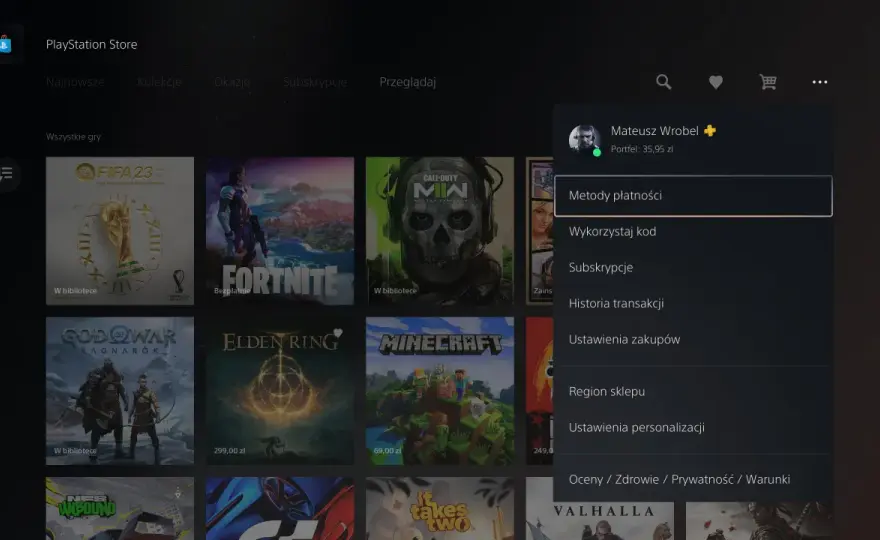The height and width of the screenshot is (540, 880).
Task: Open the Elden Ring game tile
Action: [x=280, y=391]
